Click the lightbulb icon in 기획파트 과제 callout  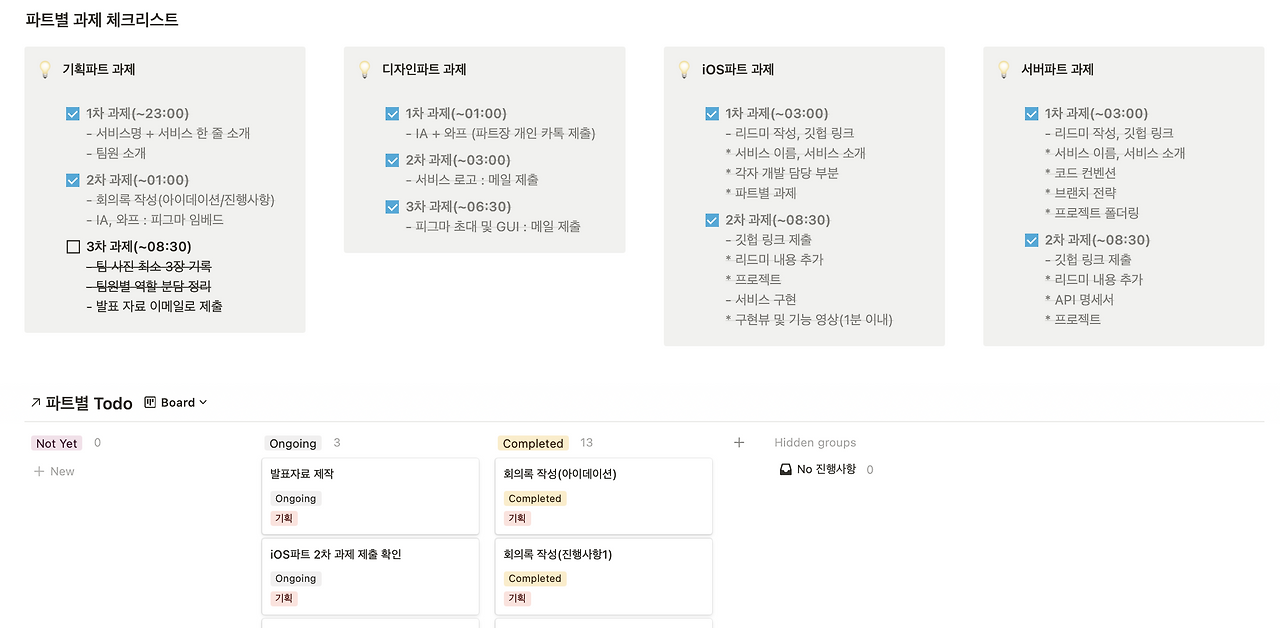click(x=44, y=69)
